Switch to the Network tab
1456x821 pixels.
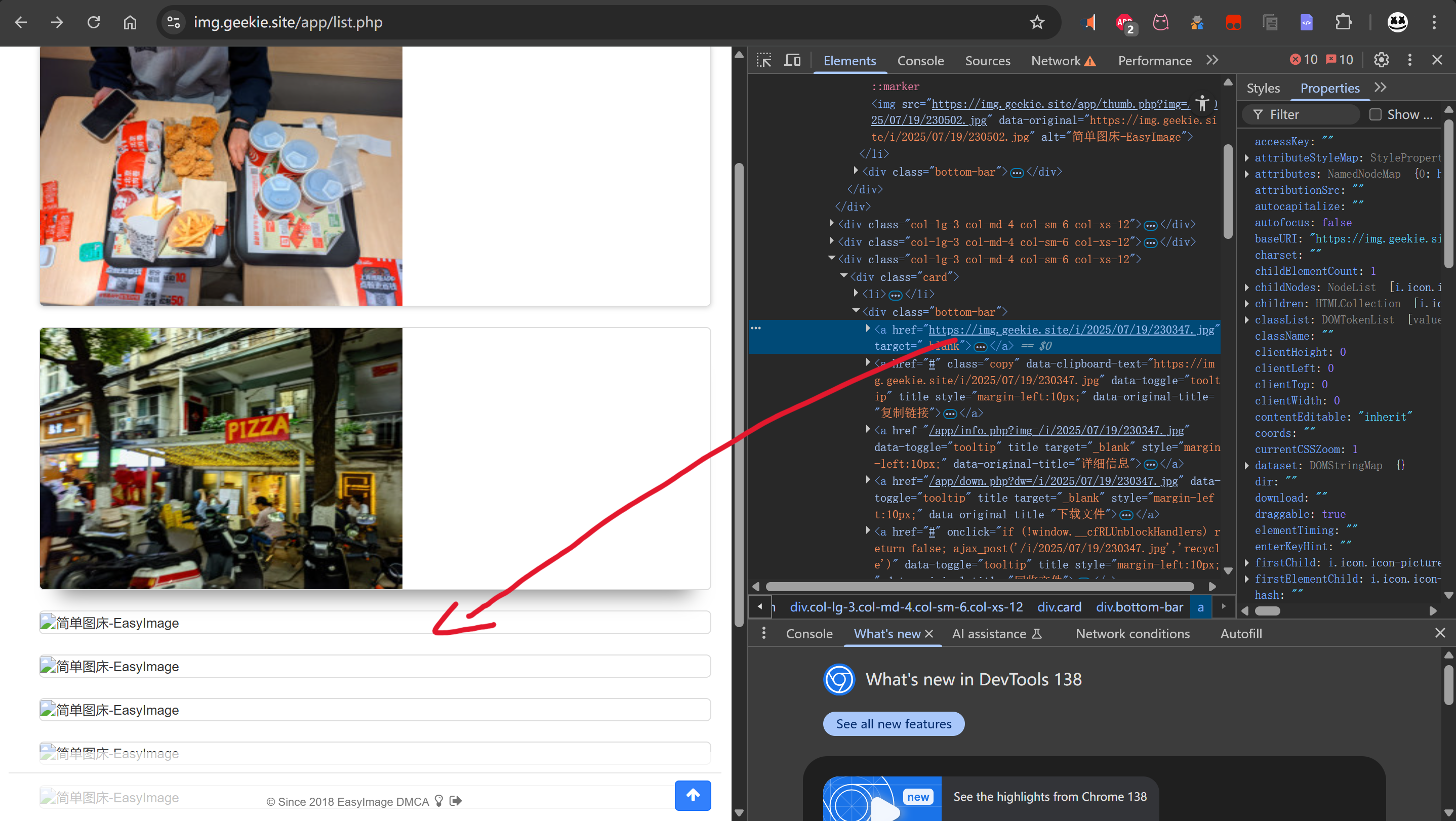(x=1055, y=60)
